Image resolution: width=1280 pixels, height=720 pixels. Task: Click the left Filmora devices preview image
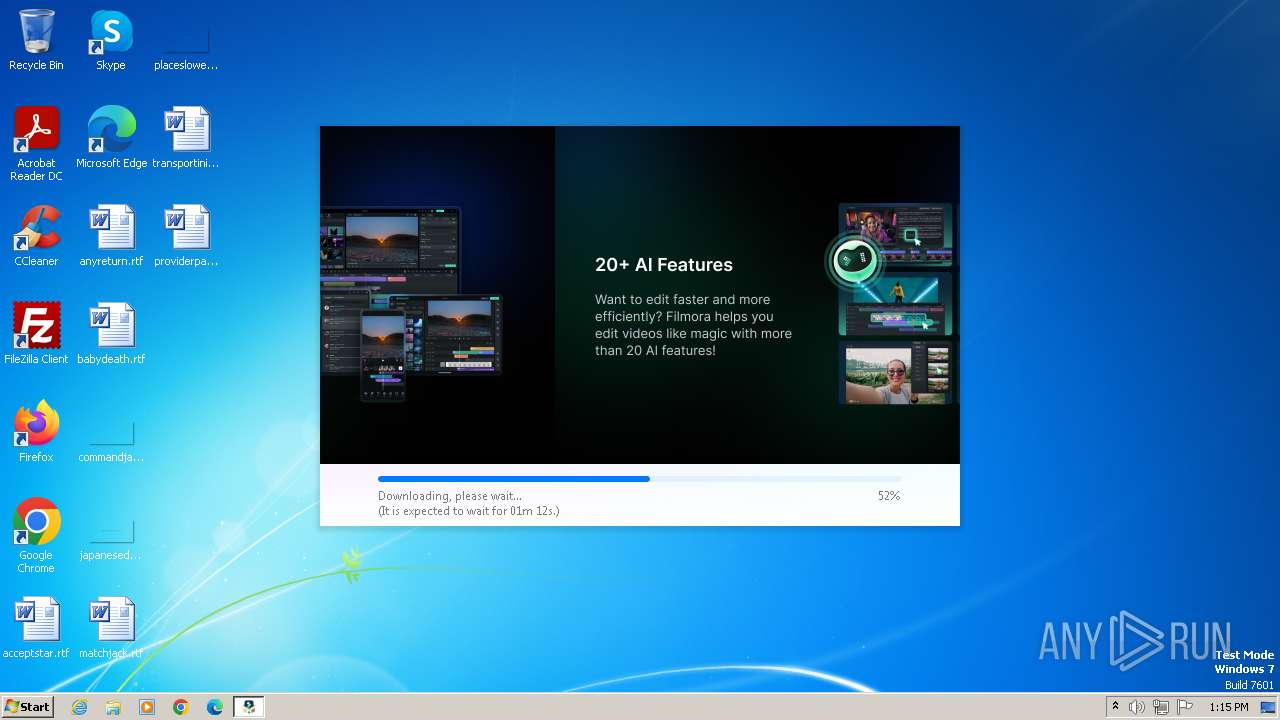tap(411, 303)
